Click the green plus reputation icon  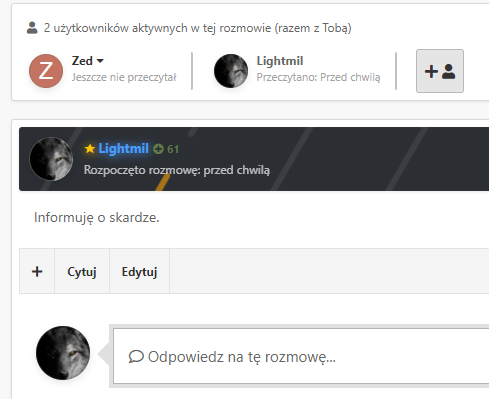point(158,149)
